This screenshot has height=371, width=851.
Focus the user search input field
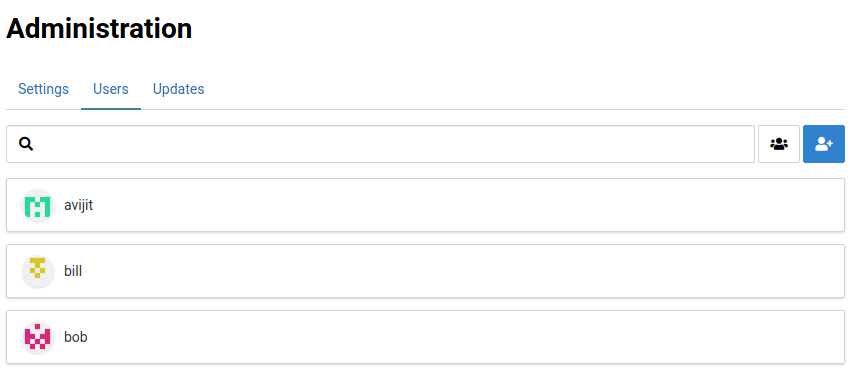coord(380,144)
